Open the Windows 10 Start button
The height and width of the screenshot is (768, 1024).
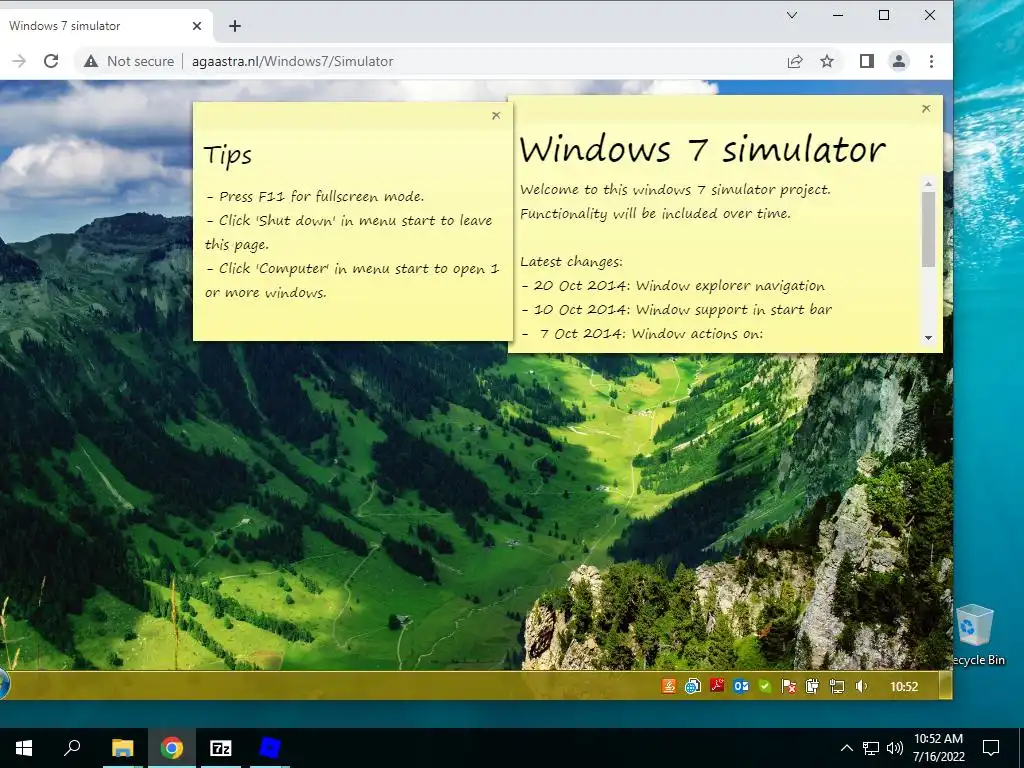tap(24, 748)
